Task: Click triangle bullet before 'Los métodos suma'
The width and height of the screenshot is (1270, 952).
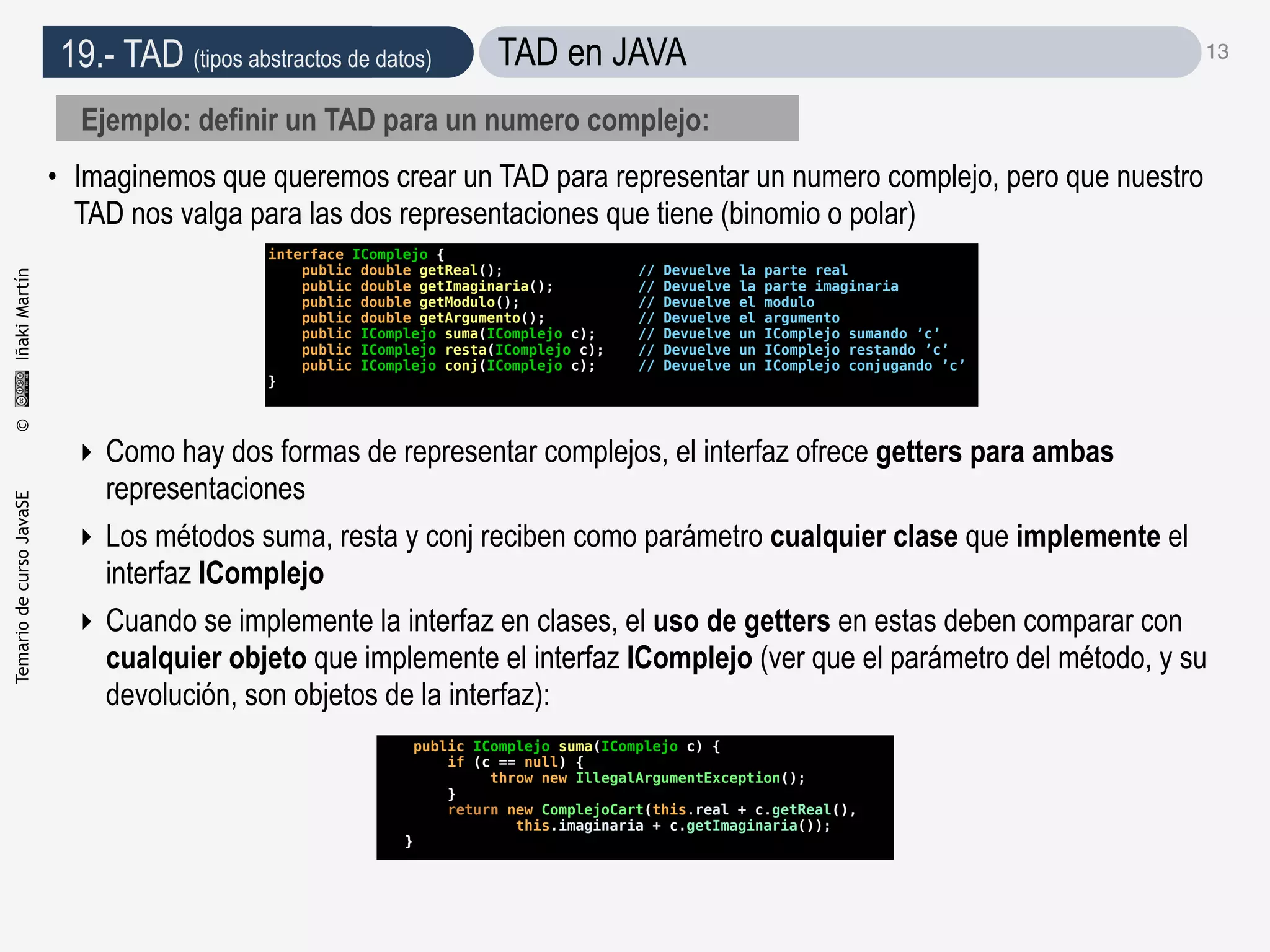Action: click(x=87, y=537)
